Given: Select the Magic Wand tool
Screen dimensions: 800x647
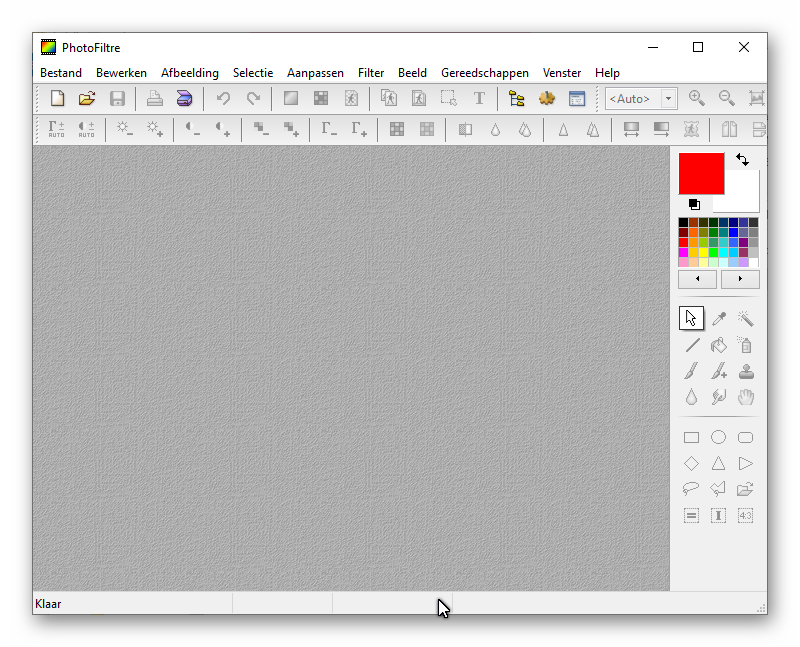Looking at the screenshot, I should pyautogui.click(x=745, y=318).
